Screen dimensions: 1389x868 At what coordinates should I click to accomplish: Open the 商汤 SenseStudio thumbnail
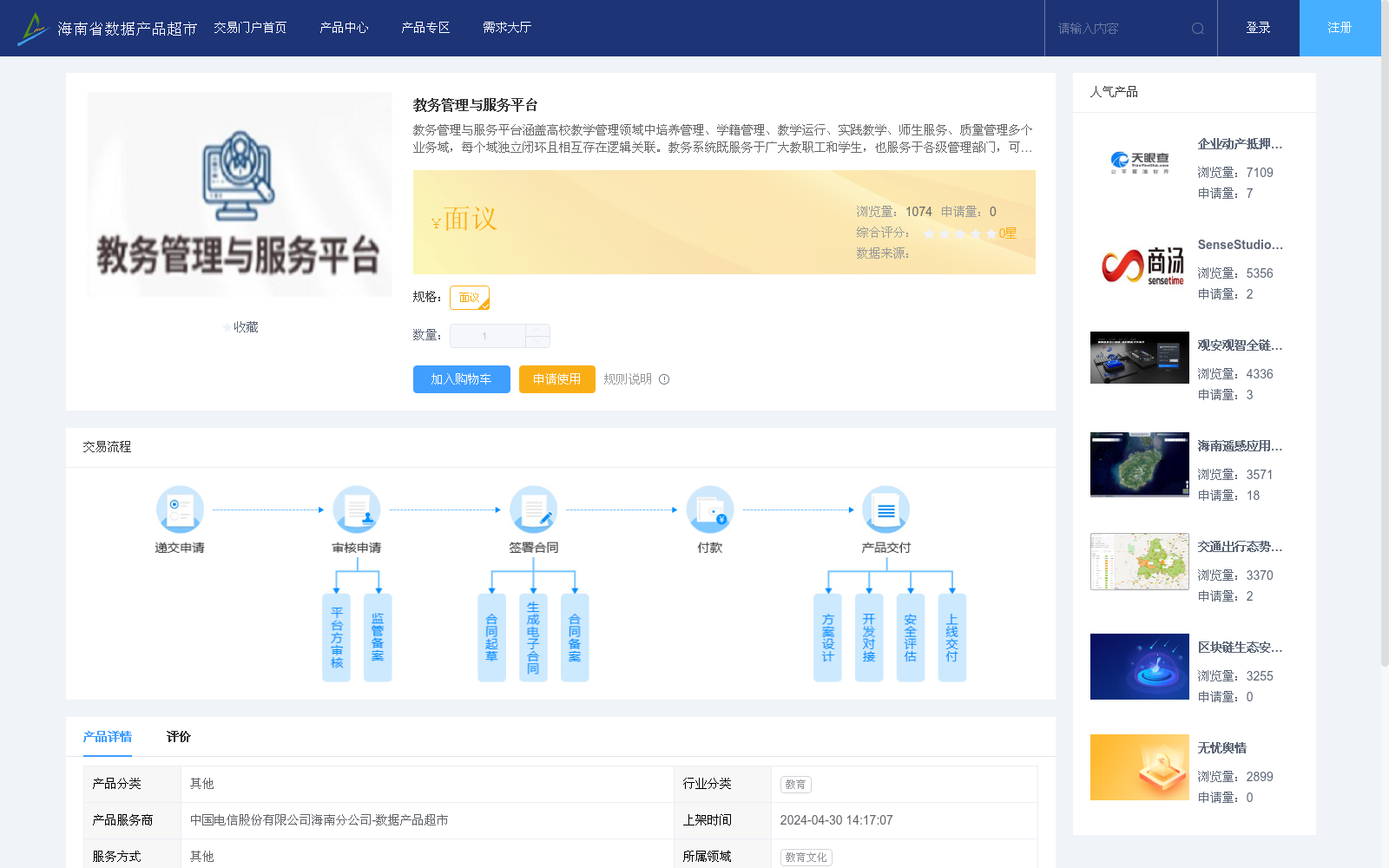click(1140, 264)
